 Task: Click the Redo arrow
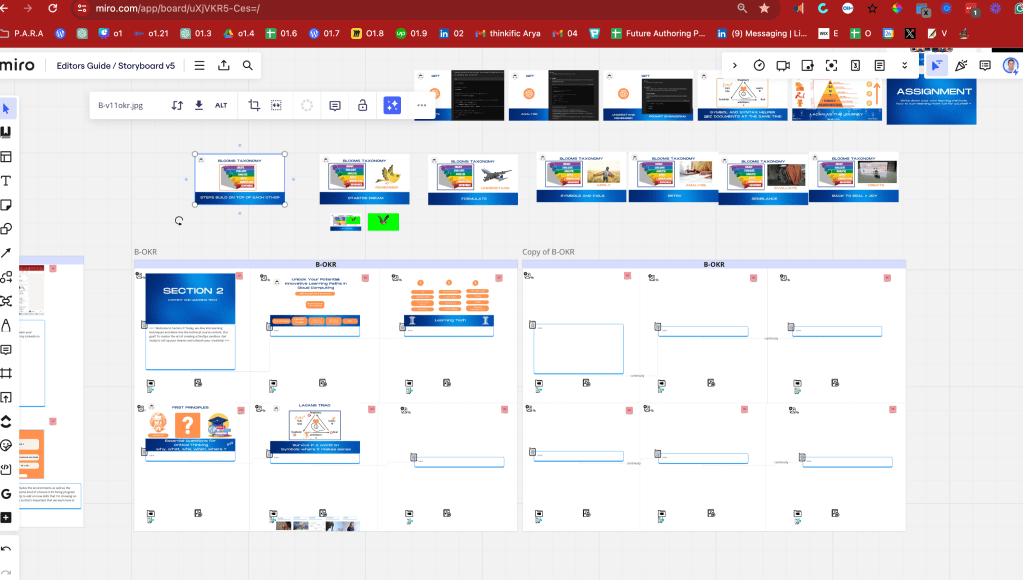[x=6, y=572]
